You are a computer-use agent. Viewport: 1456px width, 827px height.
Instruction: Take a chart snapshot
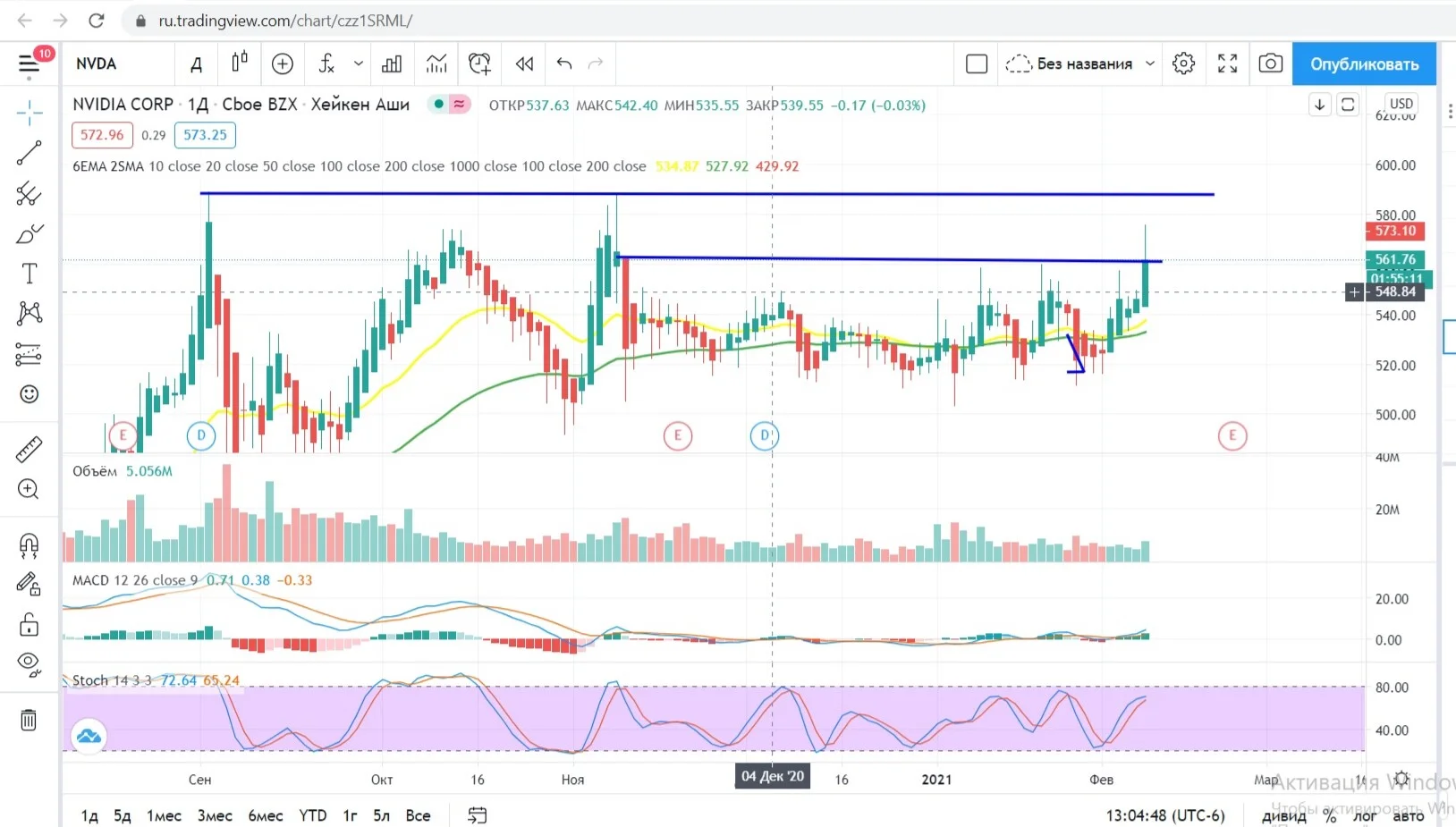1271,63
